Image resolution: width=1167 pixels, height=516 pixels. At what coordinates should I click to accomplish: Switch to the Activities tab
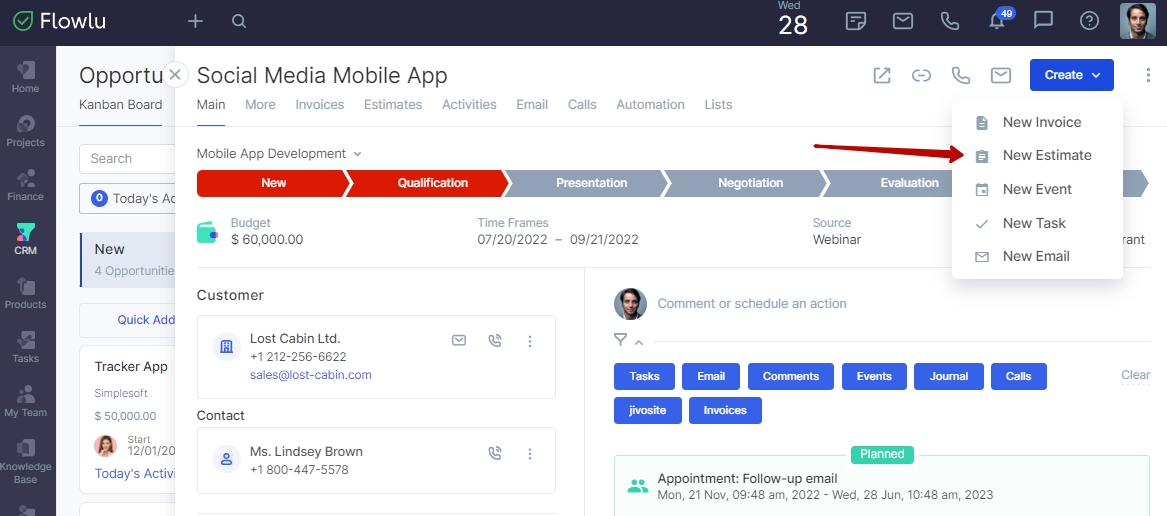[469, 105]
